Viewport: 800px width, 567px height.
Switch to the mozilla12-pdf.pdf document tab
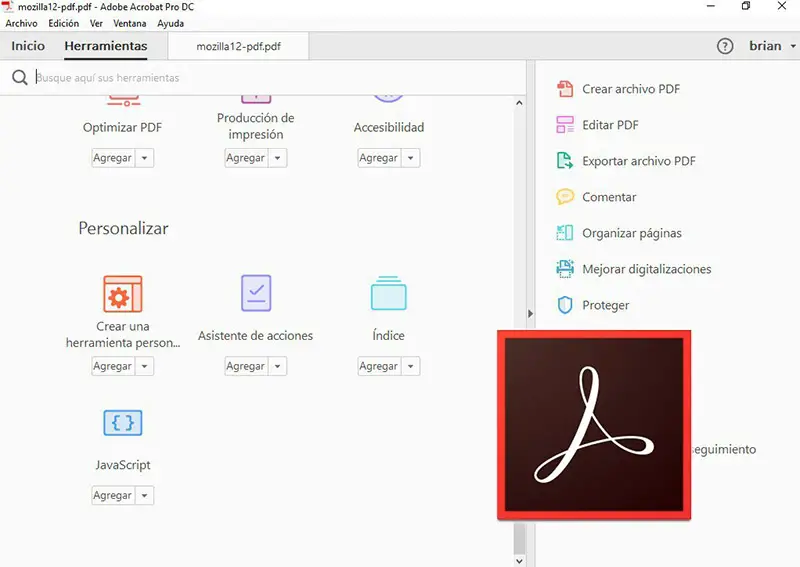(x=238, y=46)
